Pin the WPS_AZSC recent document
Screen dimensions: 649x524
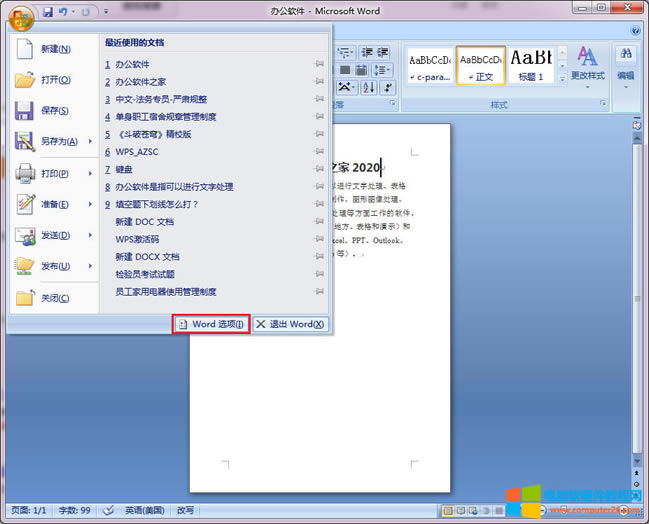[x=319, y=152]
